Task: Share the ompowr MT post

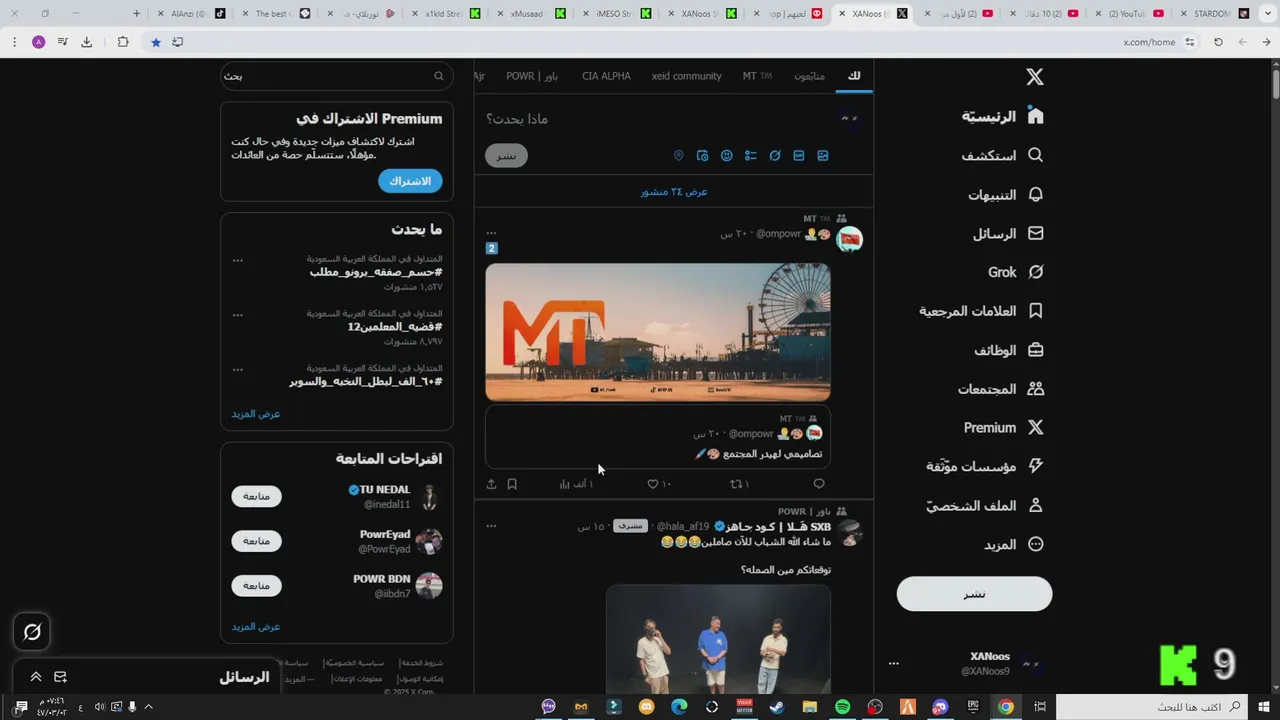Action: coord(491,484)
